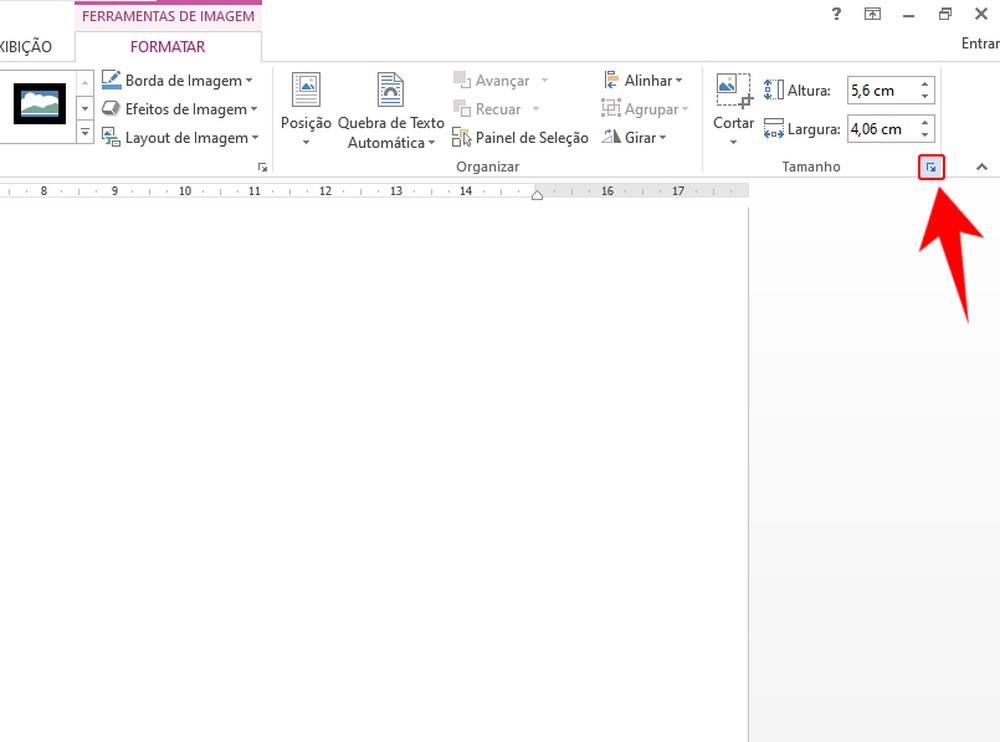This screenshot has width=1000, height=742.
Task: Open the Painel de Seleção
Action: point(520,138)
